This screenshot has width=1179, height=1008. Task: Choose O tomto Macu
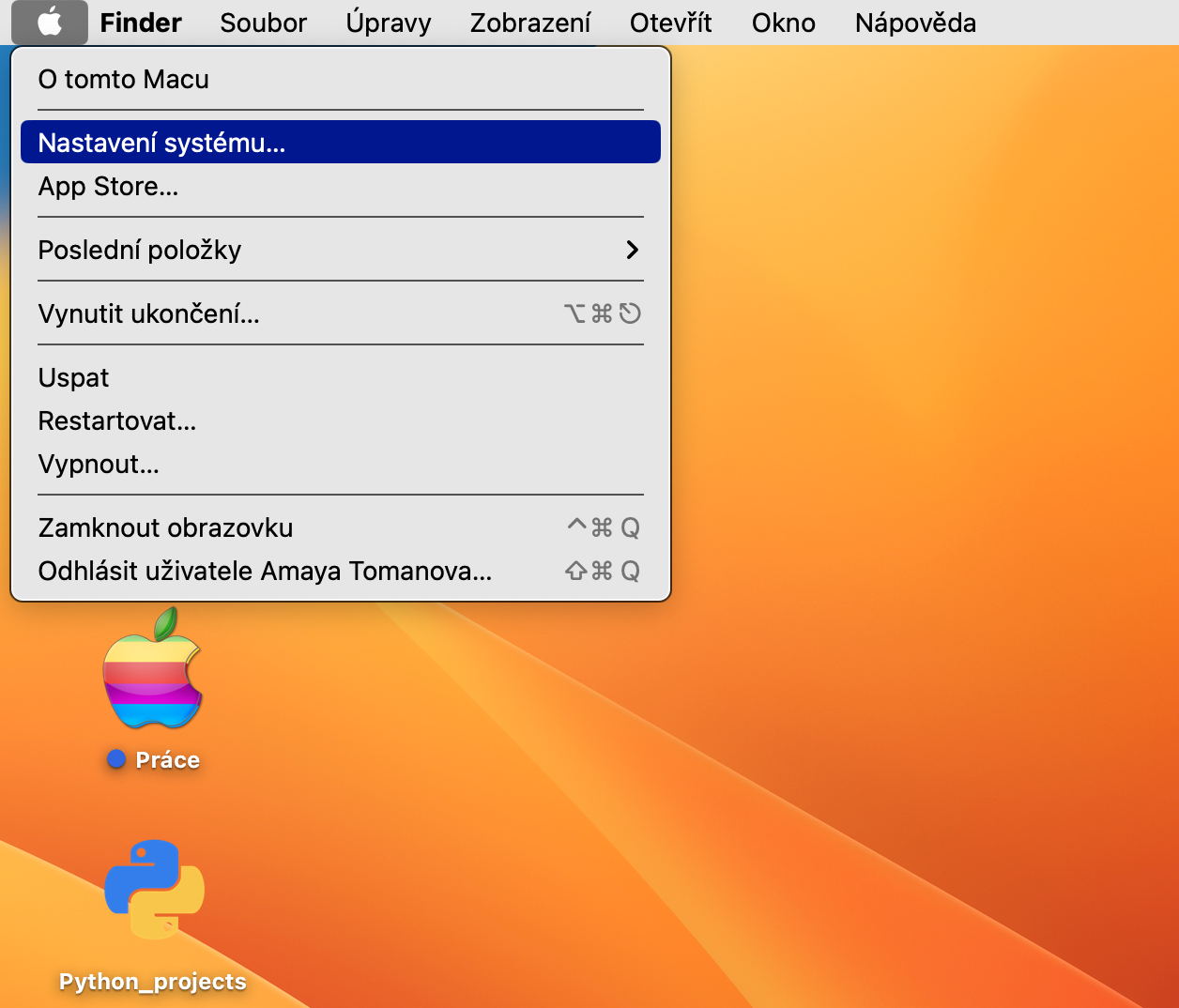(x=341, y=79)
